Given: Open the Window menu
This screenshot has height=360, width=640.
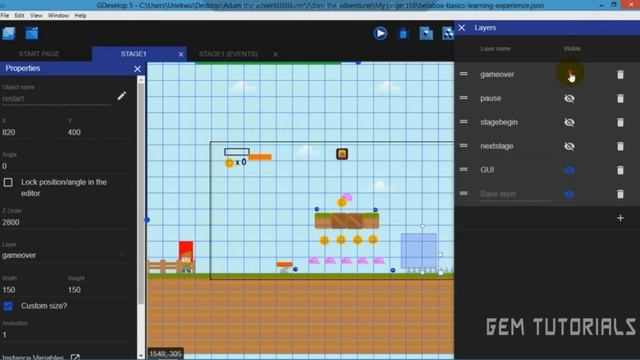Looking at the screenshot, I should click(x=58, y=16).
